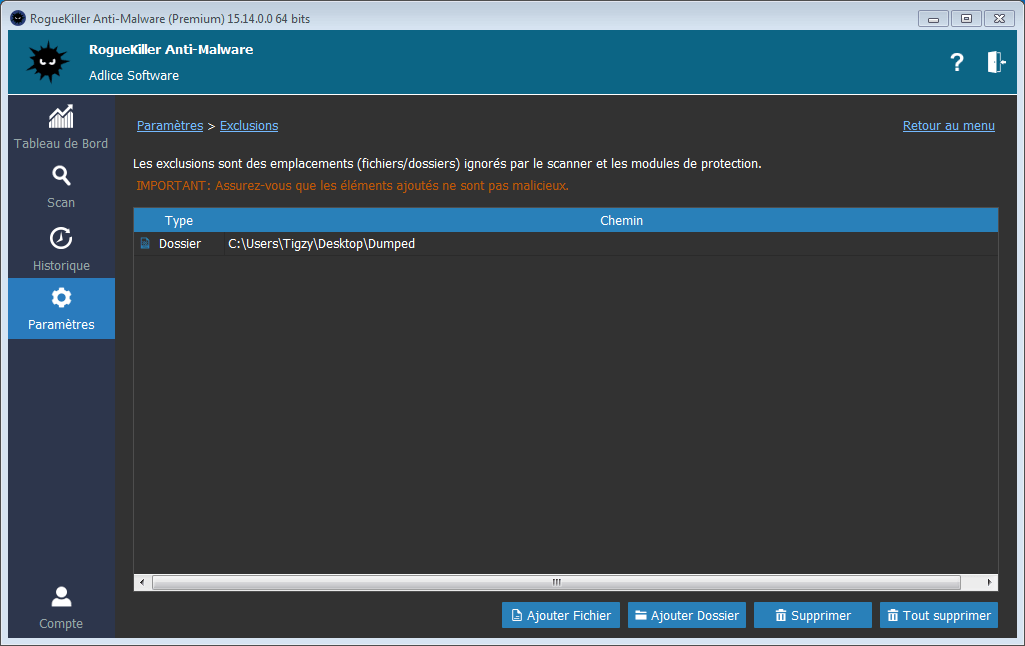Click the Chemin column header
Viewport: 1025px width, 646px height.
[x=621, y=220]
